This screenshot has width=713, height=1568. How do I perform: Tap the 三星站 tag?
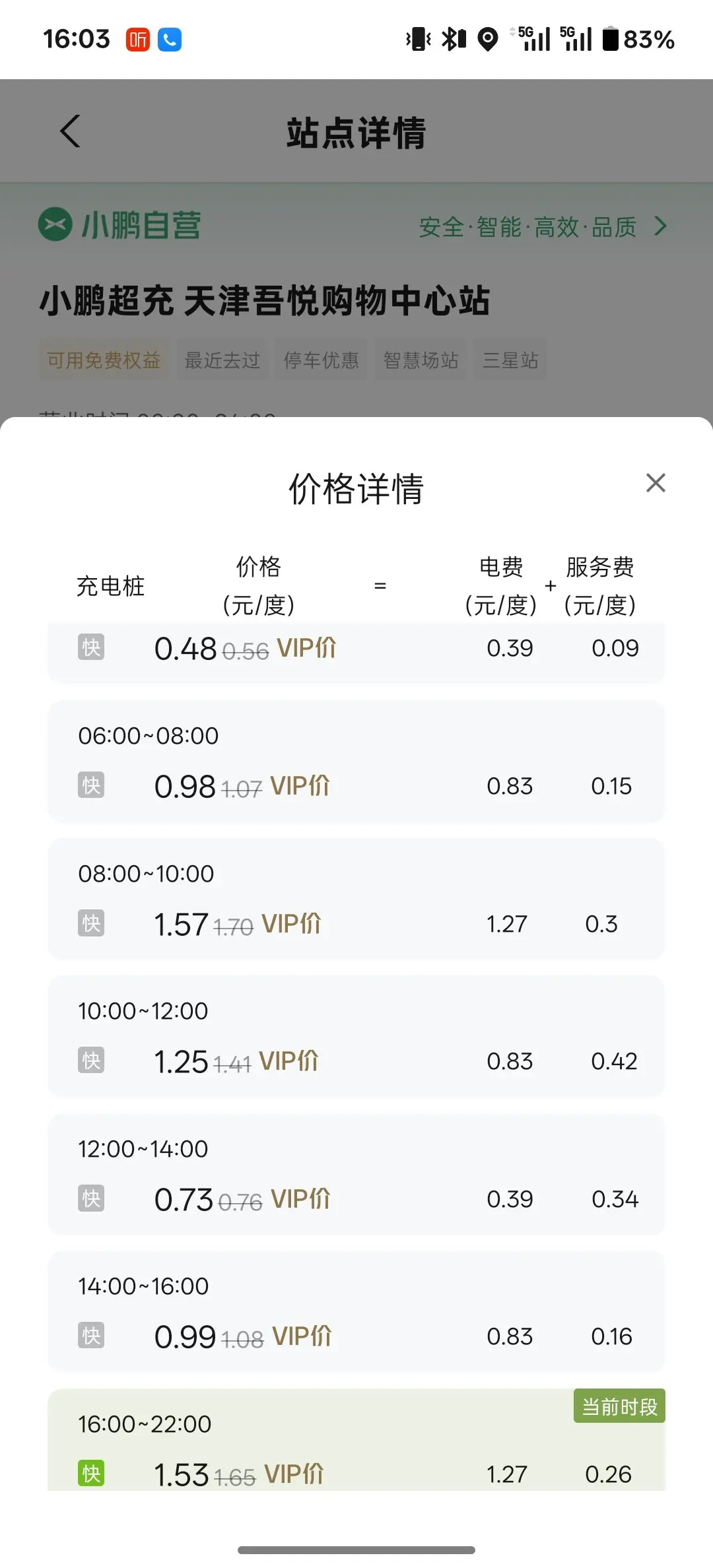coord(510,360)
